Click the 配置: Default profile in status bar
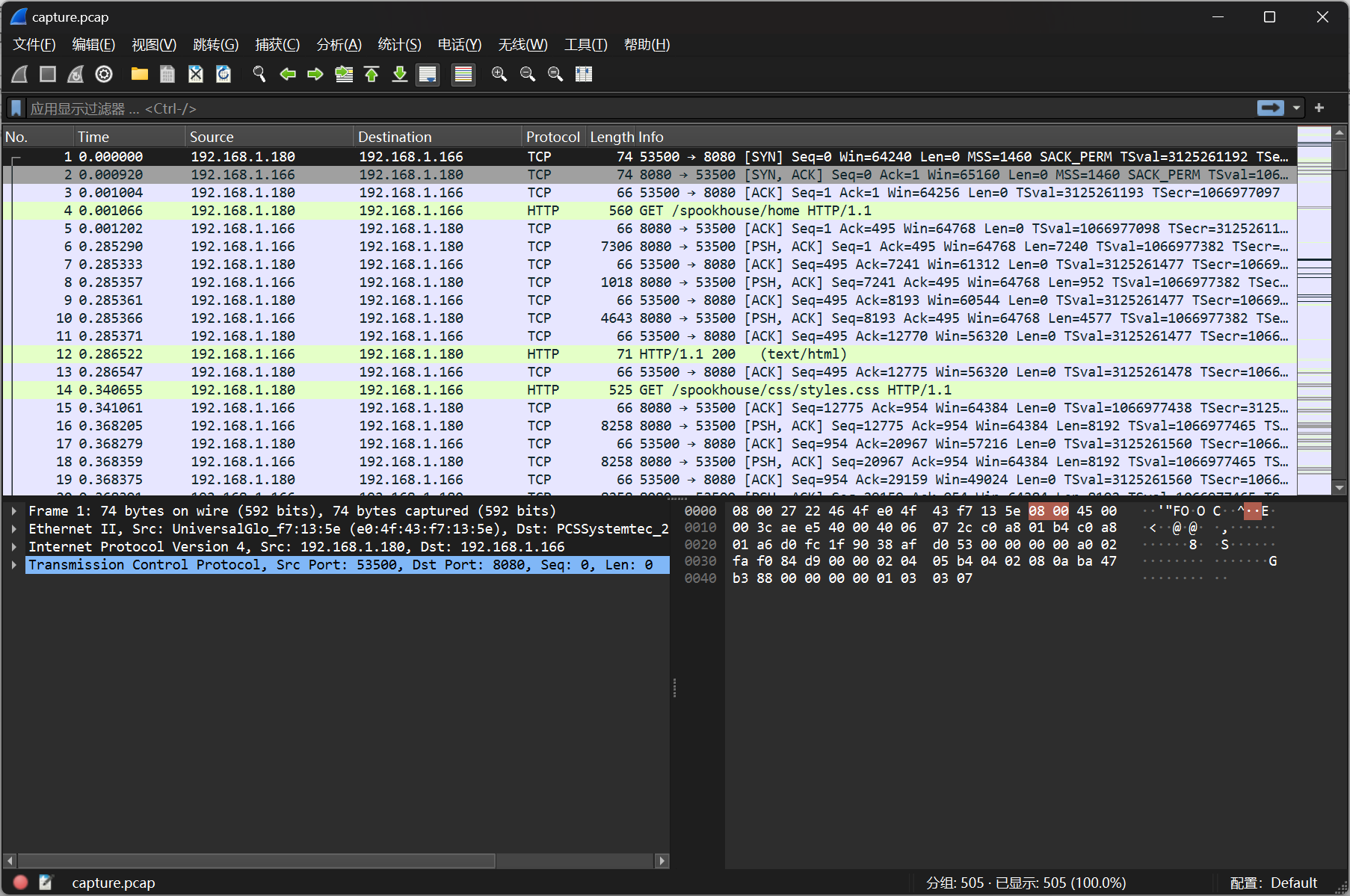The width and height of the screenshot is (1350, 896). click(x=1273, y=883)
